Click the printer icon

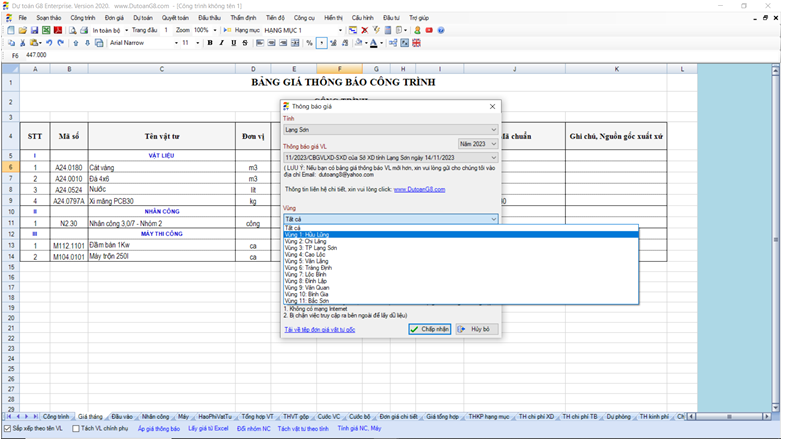click(x=84, y=30)
